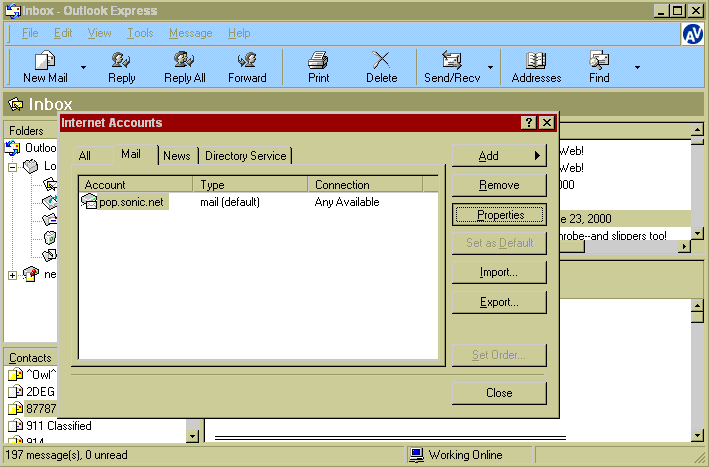Image resolution: width=709 pixels, height=467 pixels.
Task: Sort by the Connection column header
Action: pyautogui.click(x=365, y=184)
